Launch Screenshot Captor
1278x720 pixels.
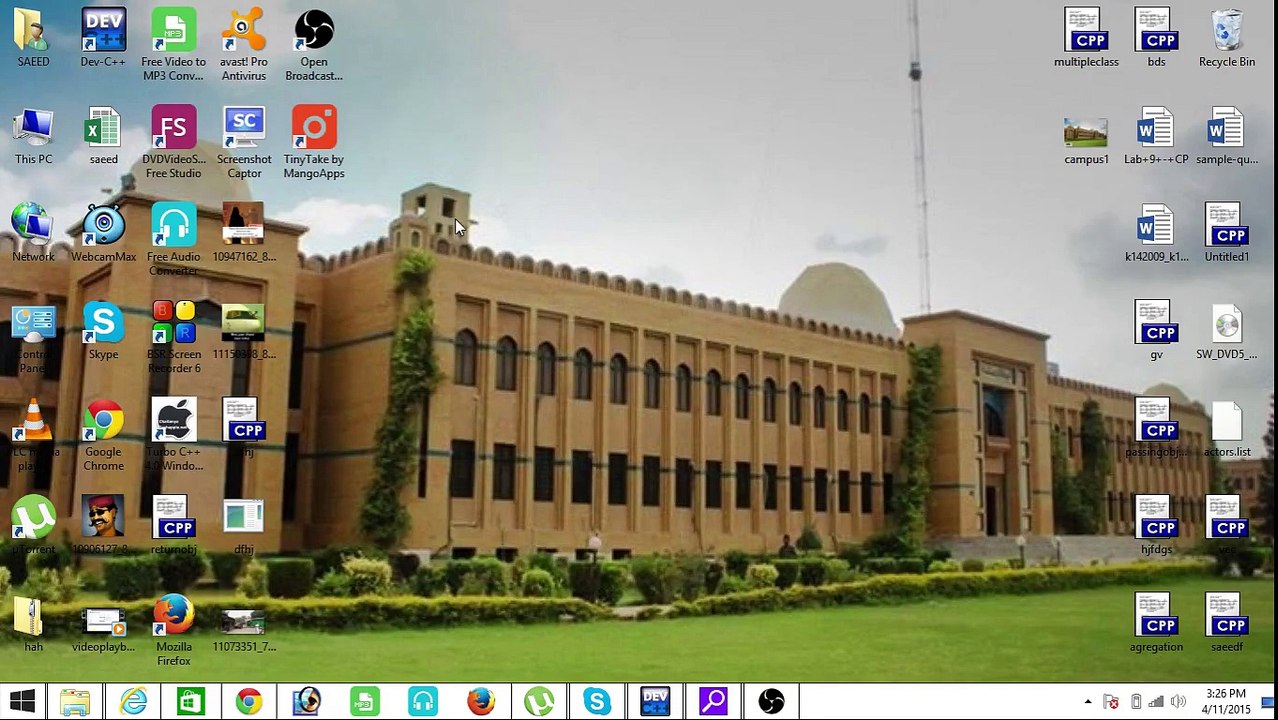click(x=244, y=143)
